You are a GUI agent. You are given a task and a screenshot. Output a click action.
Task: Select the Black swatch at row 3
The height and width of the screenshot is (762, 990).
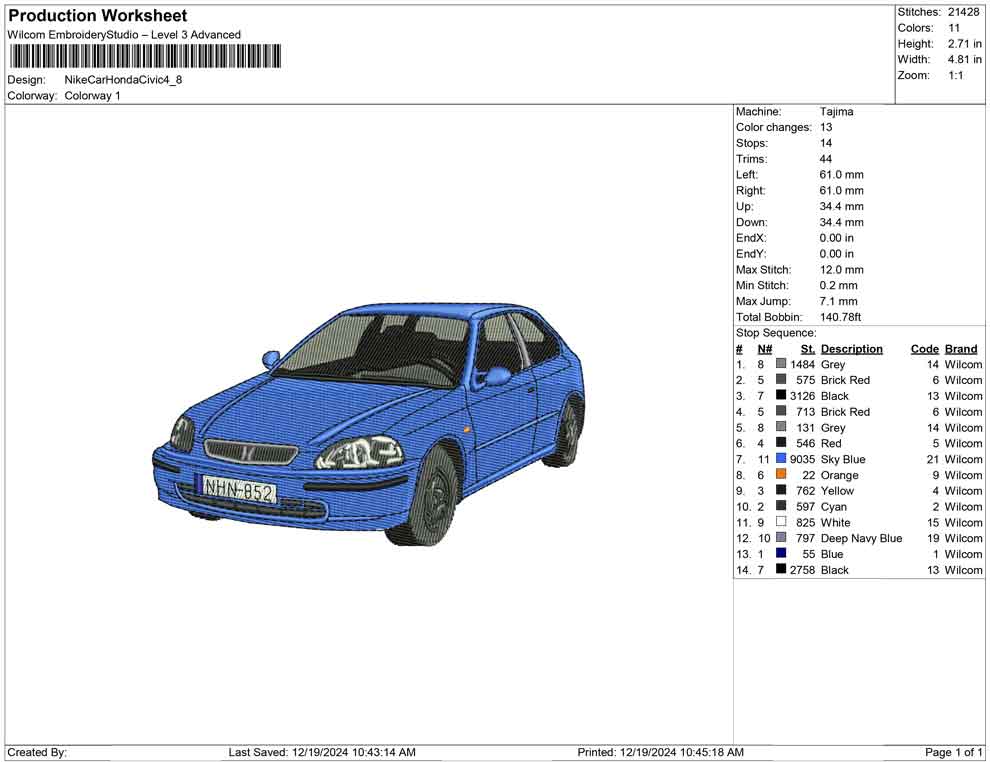click(778, 396)
